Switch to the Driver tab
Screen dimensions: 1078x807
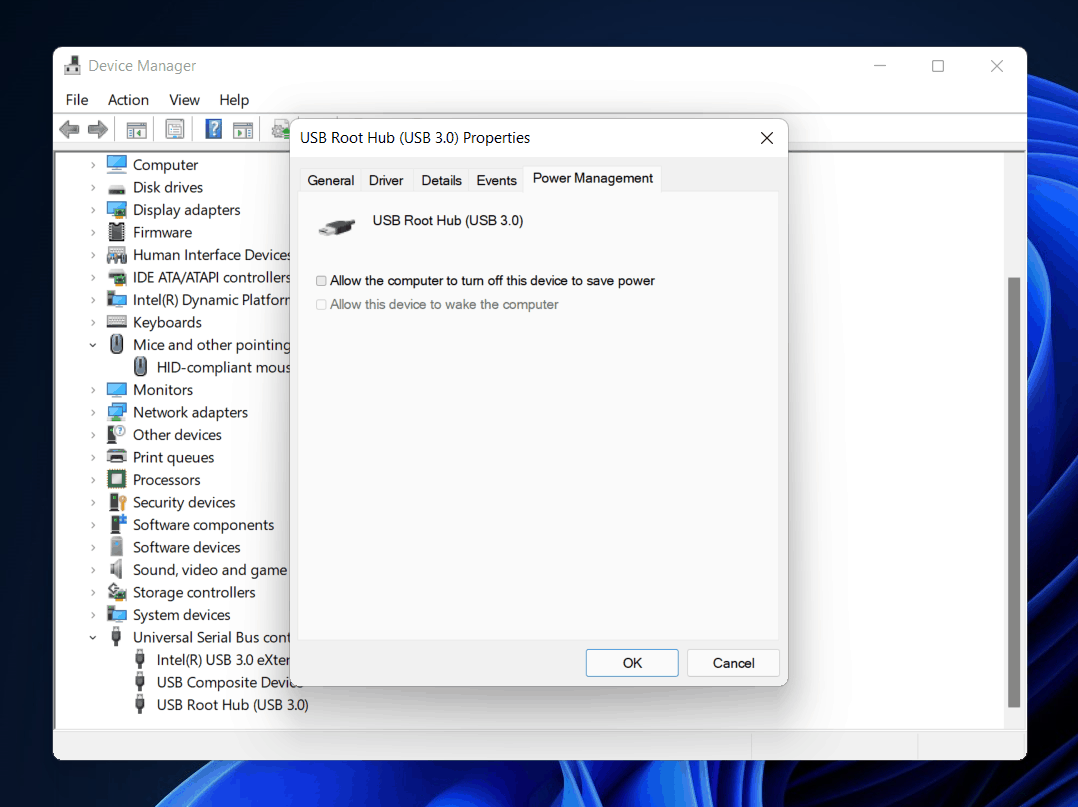coord(386,180)
